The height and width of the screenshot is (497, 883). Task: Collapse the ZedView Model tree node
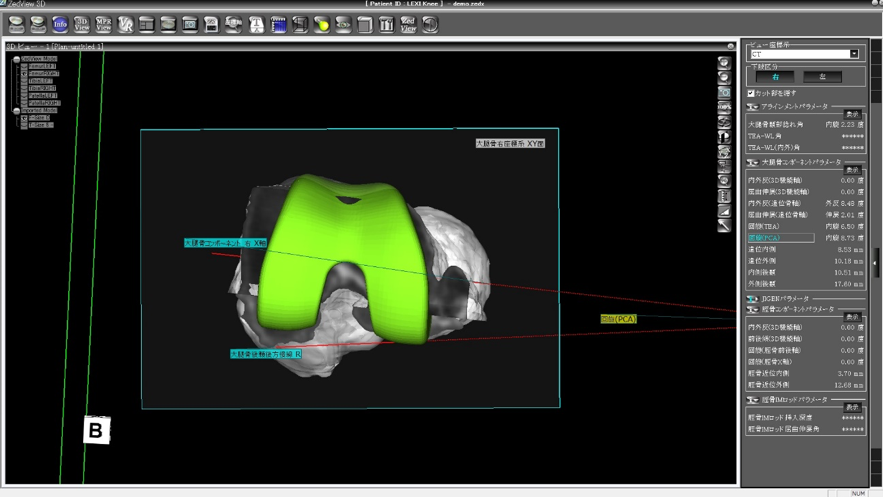[x=16, y=59]
